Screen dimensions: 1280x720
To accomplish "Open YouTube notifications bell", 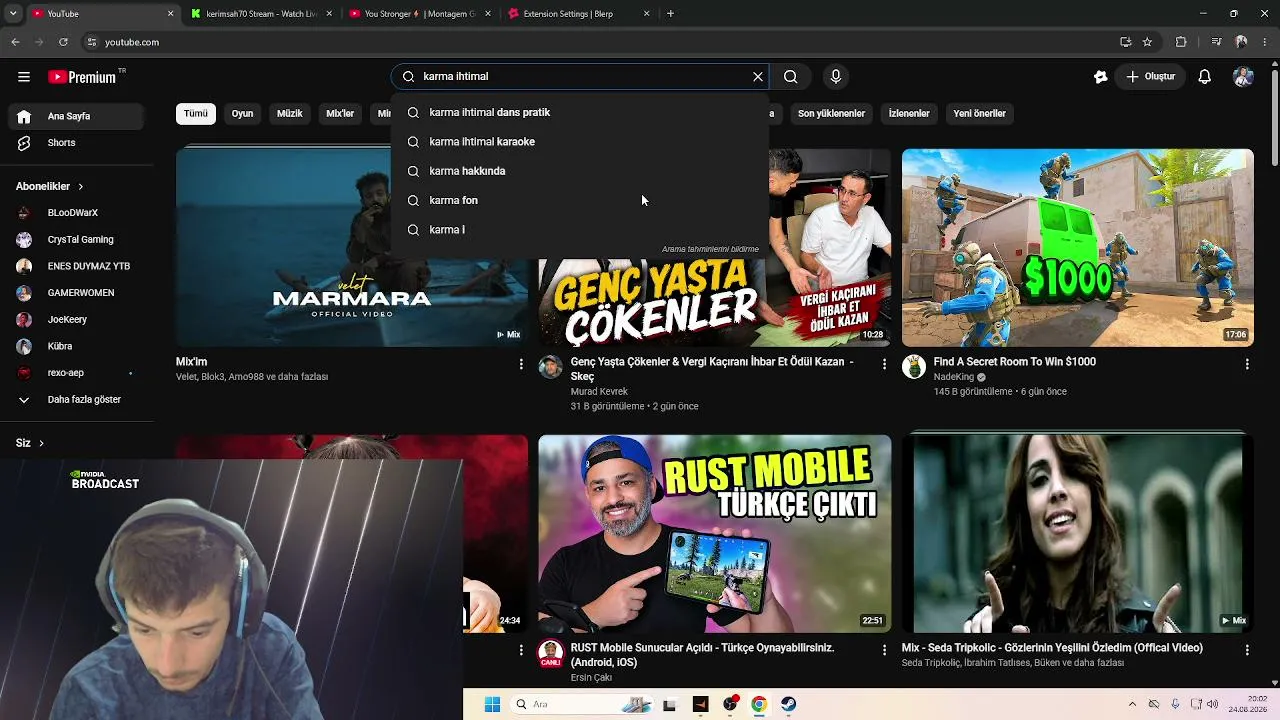I will tap(1205, 77).
